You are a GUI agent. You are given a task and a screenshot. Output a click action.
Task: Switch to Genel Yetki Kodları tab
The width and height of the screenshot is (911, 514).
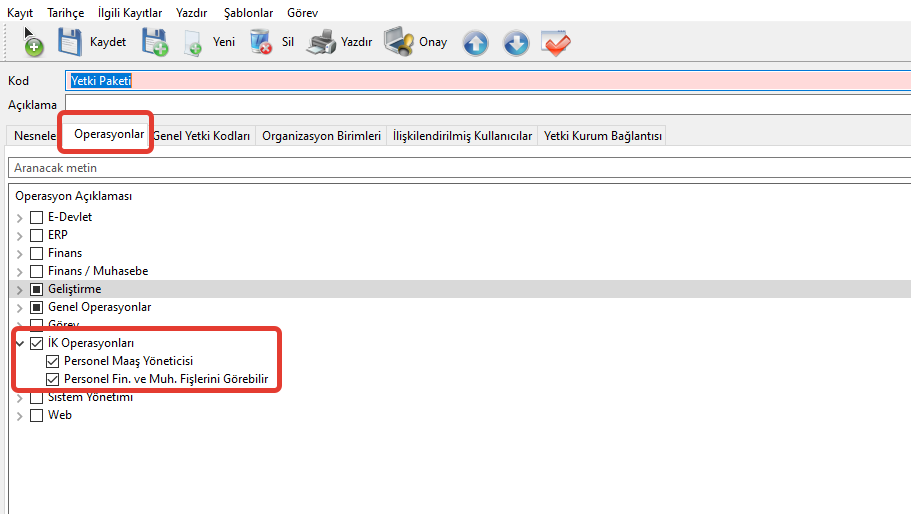click(203, 136)
